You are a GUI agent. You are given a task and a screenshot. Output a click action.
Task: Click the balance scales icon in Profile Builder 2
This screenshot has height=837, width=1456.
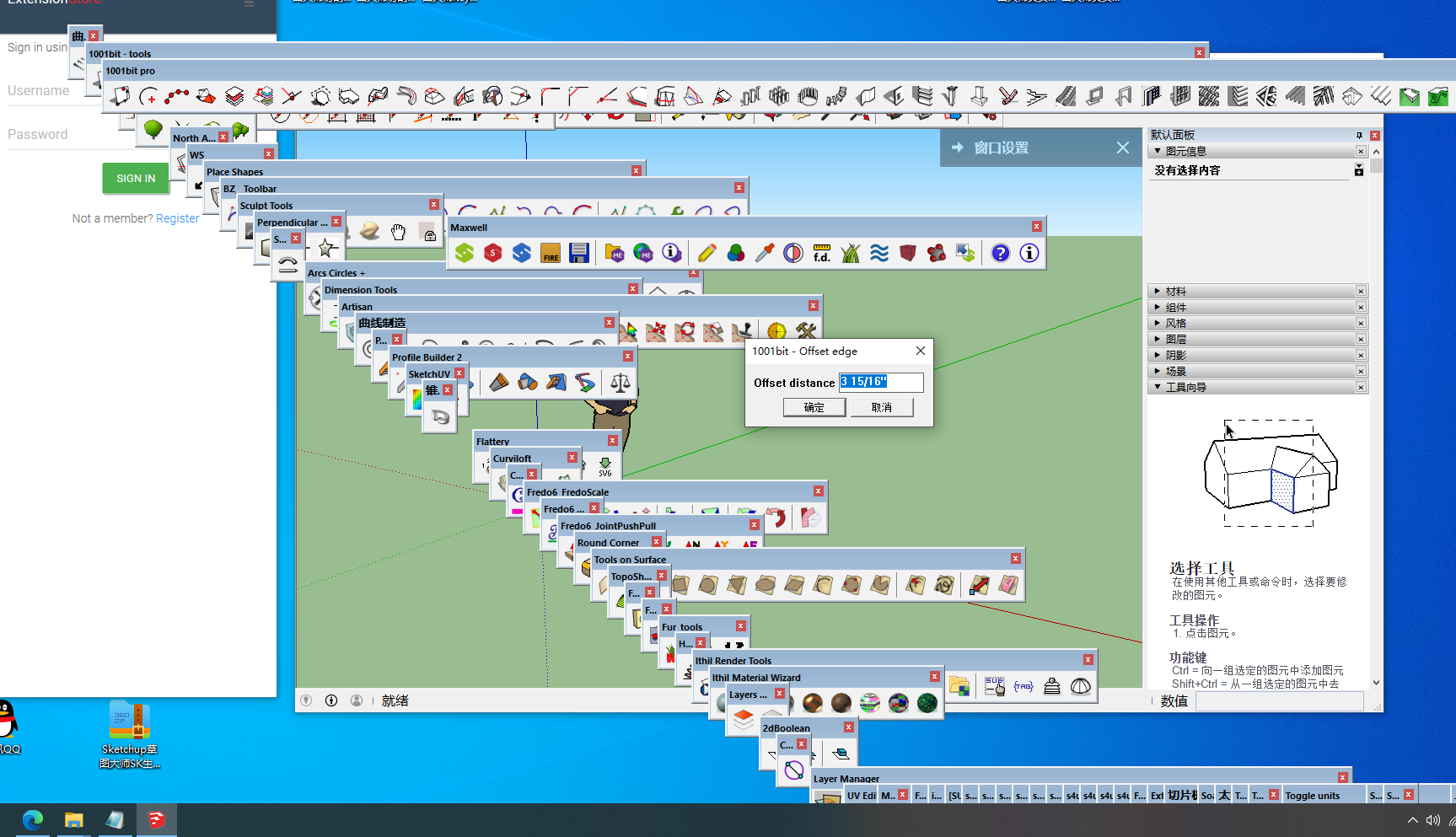point(621,383)
